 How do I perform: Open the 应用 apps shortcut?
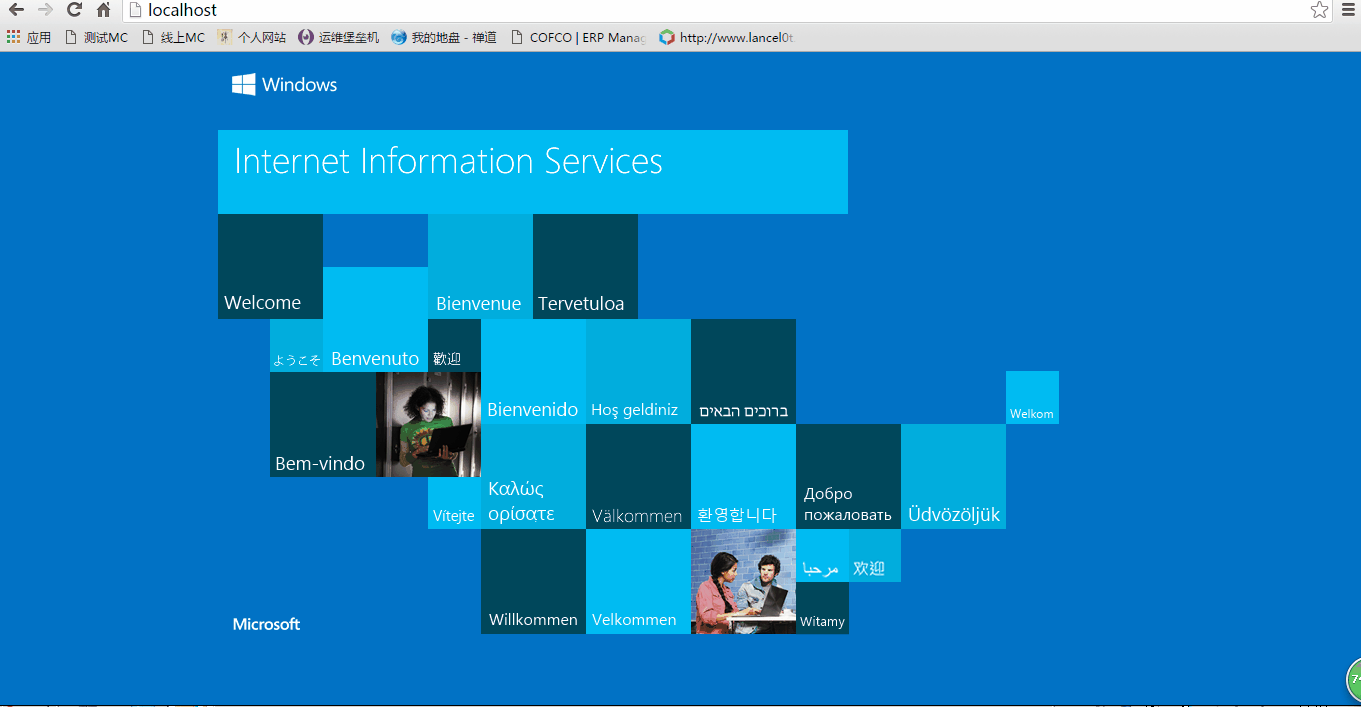point(28,37)
